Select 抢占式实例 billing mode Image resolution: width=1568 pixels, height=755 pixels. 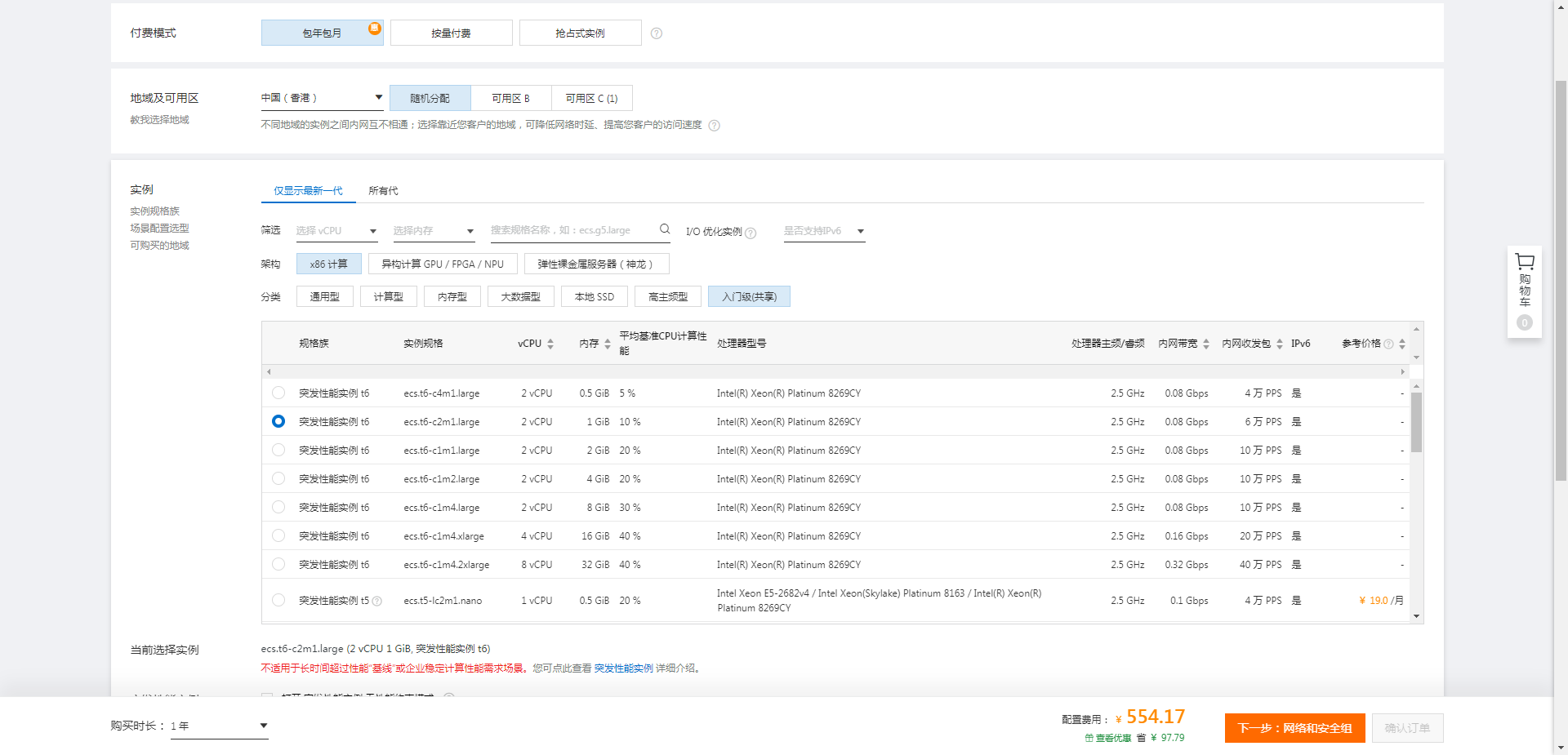pos(580,33)
